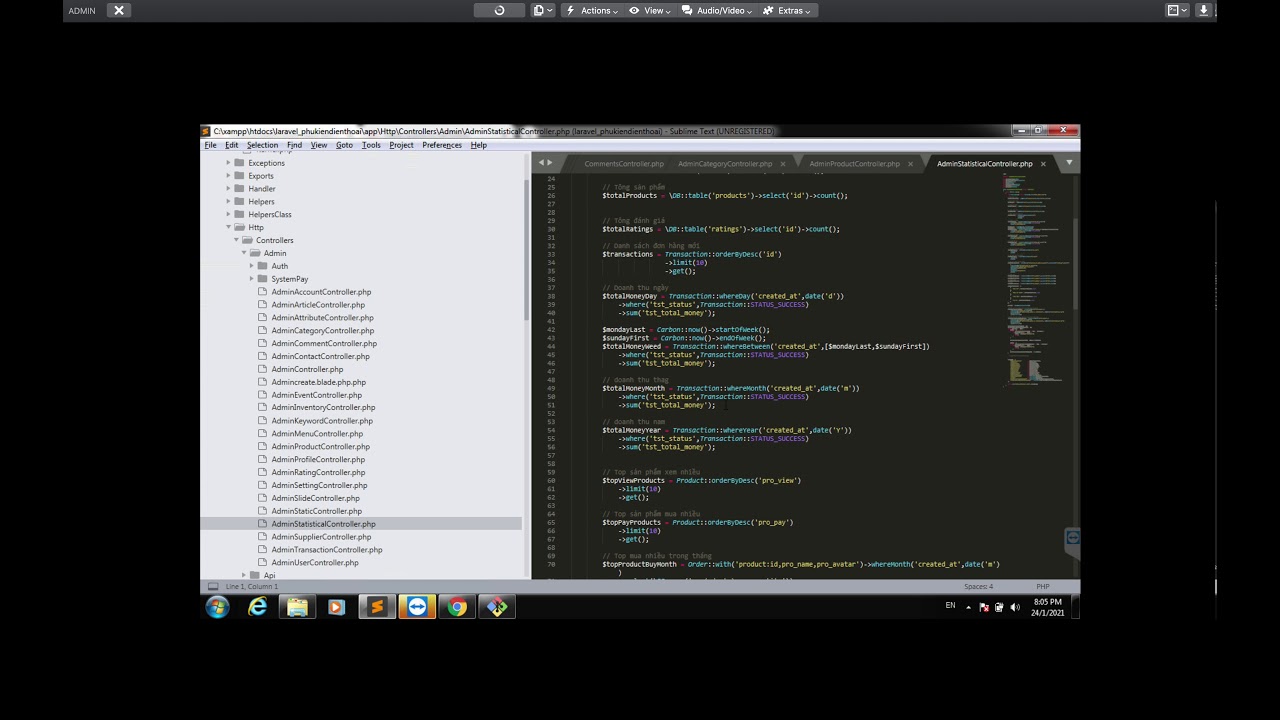The width and height of the screenshot is (1280, 720).
Task: Click the PHP syntax selector
Action: tap(1042, 587)
